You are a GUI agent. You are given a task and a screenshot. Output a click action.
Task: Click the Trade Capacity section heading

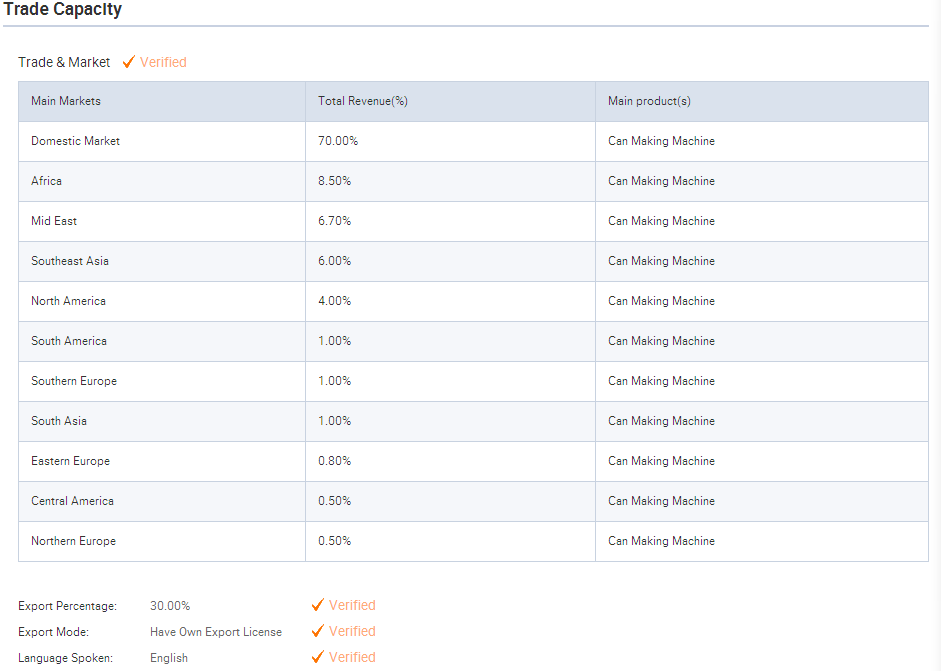click(x=62, y=9)
